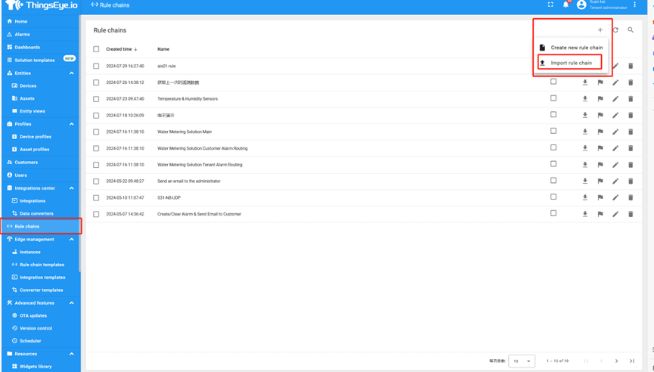
Task: Select the S31-NB-UDP row checkbox
Action: [96, 198]
